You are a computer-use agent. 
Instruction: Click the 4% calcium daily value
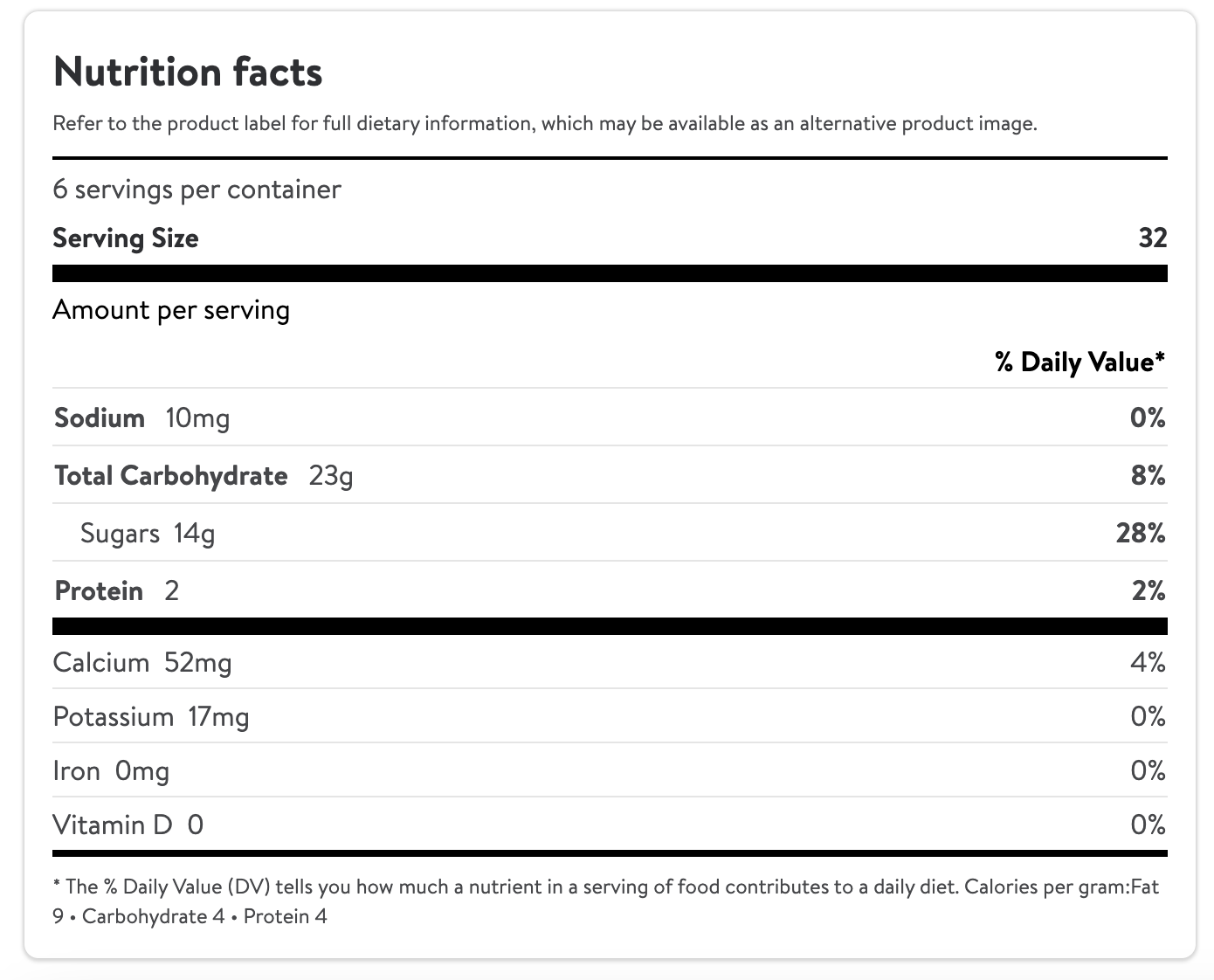coord(1148,663)
